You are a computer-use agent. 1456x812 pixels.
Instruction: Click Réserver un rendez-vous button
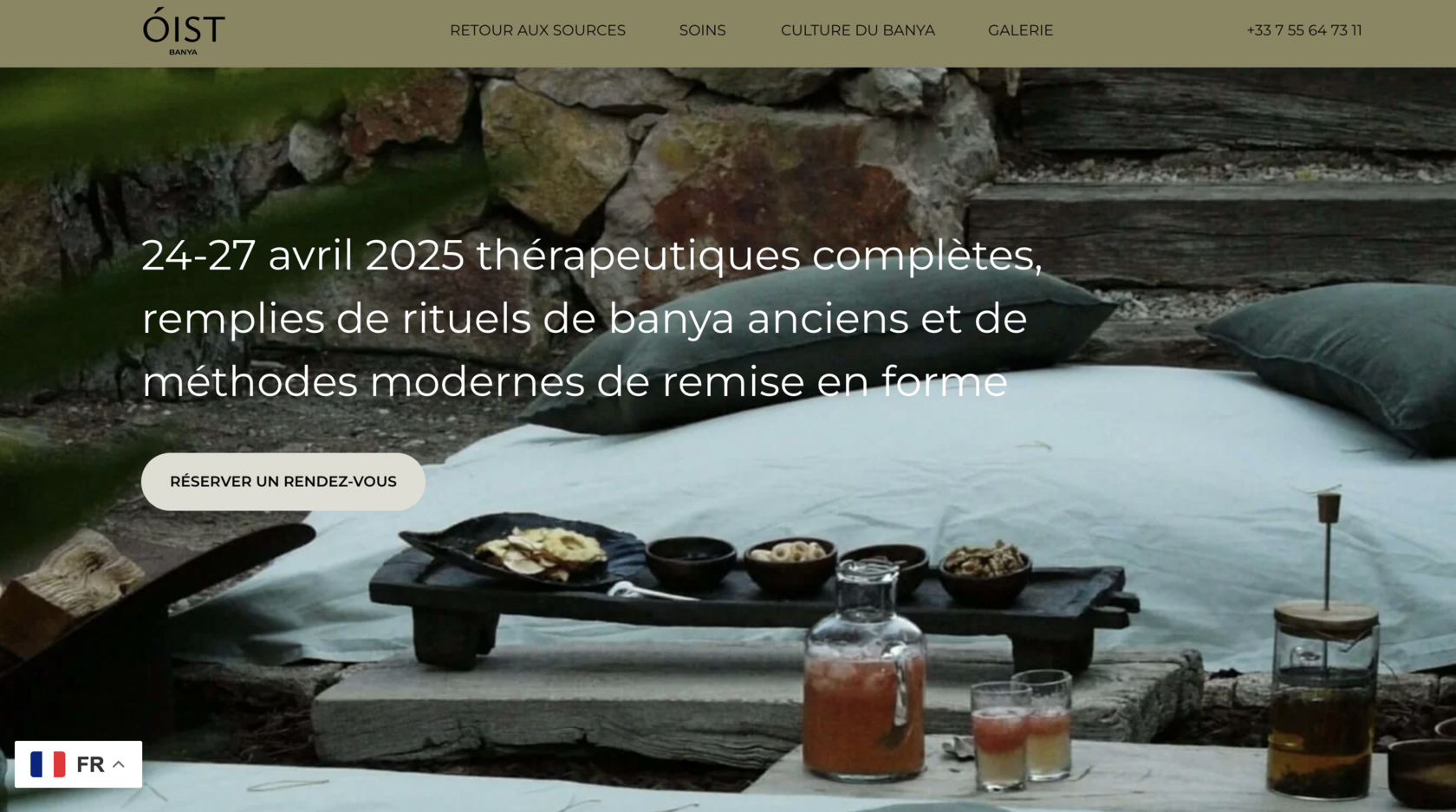(x=283, y=482)
